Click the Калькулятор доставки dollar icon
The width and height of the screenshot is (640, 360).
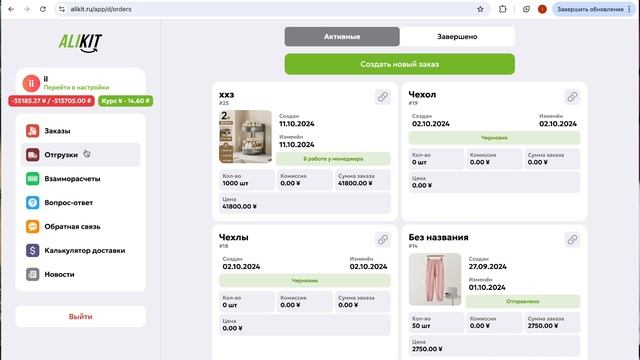33,250
